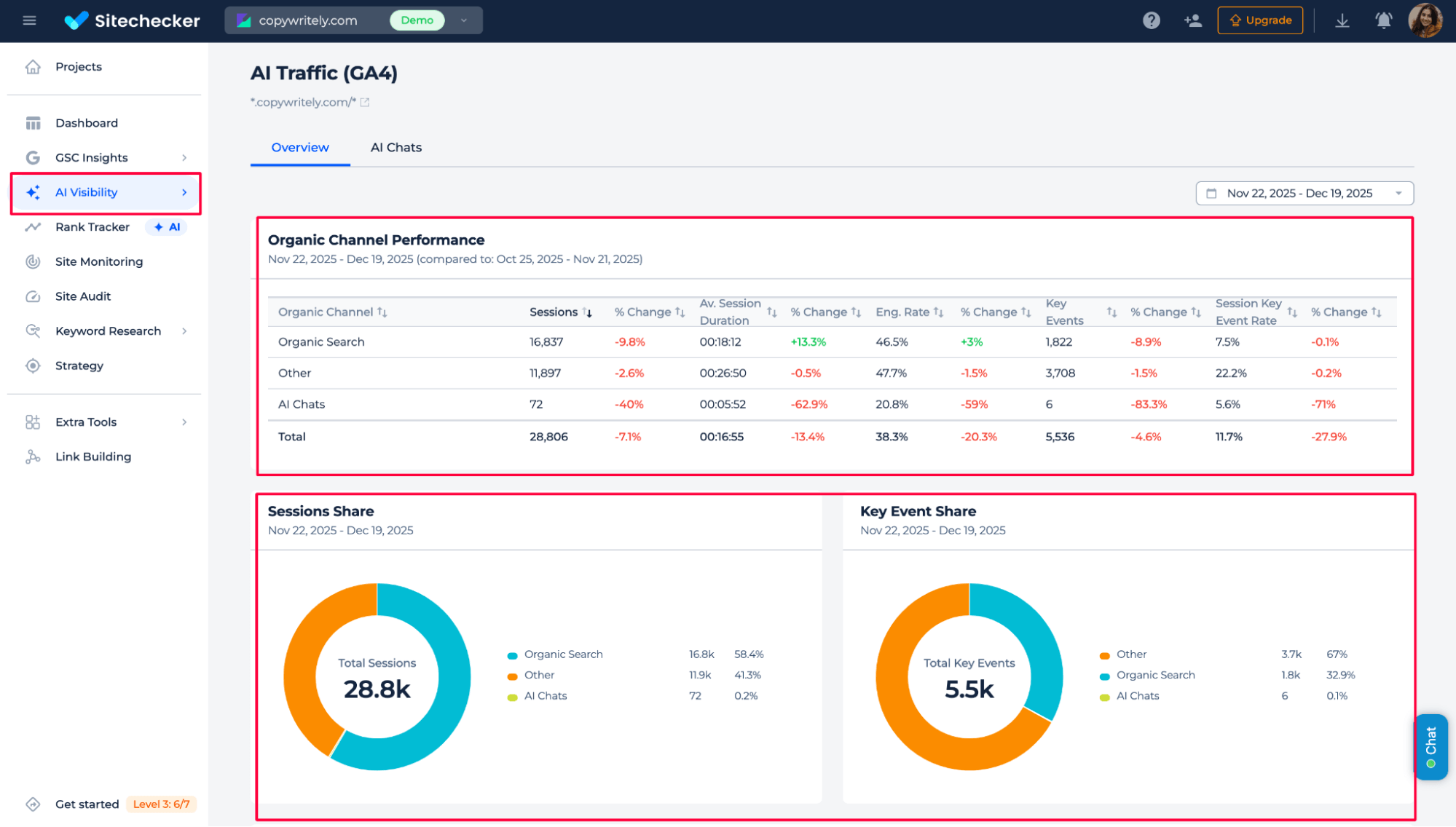Click the Upgrade button
The width and height of the screenshot is (1456, 827).
[x=1260, y=20]
